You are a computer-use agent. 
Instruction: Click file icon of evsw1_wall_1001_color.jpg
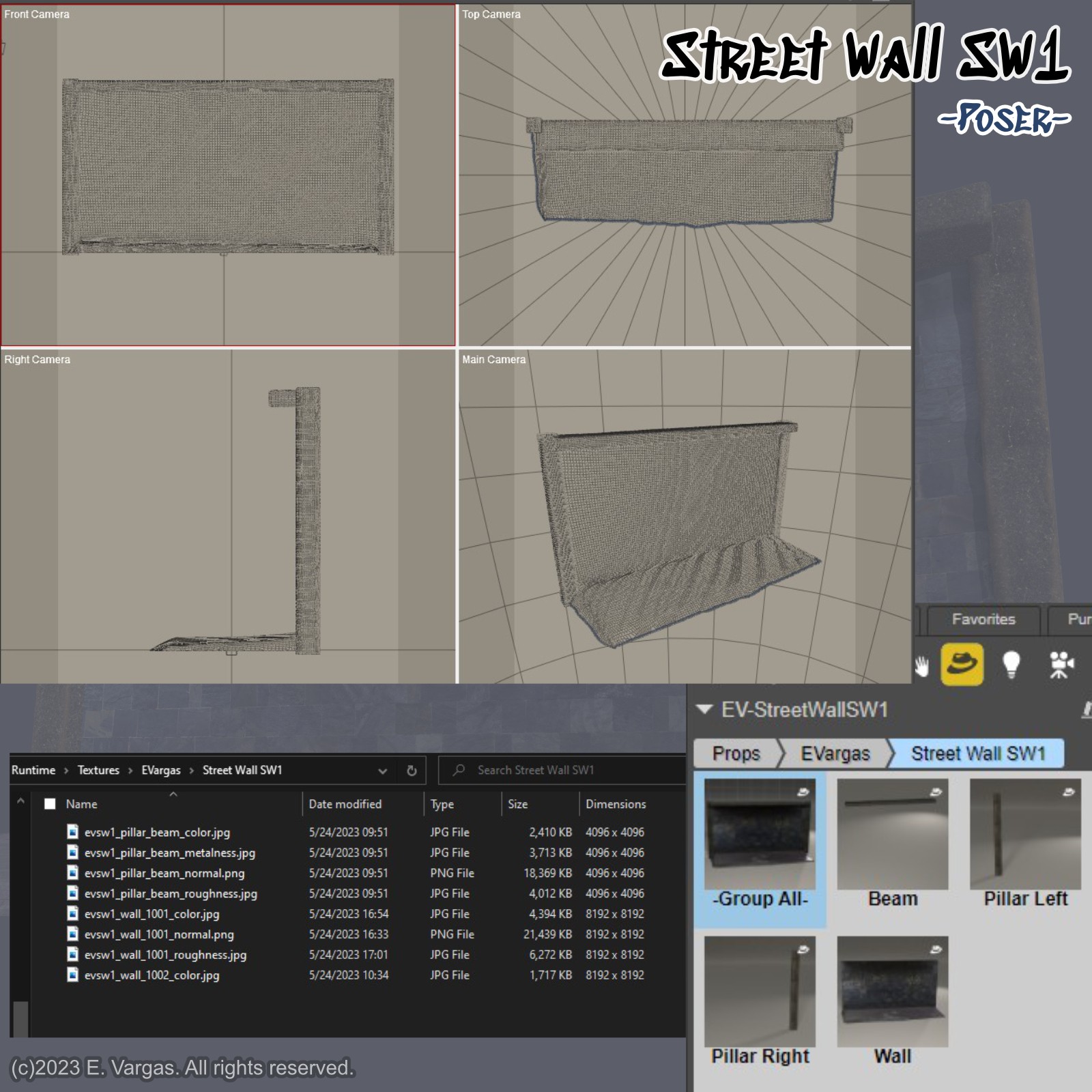pyautogui.click(x=73, y=913)
